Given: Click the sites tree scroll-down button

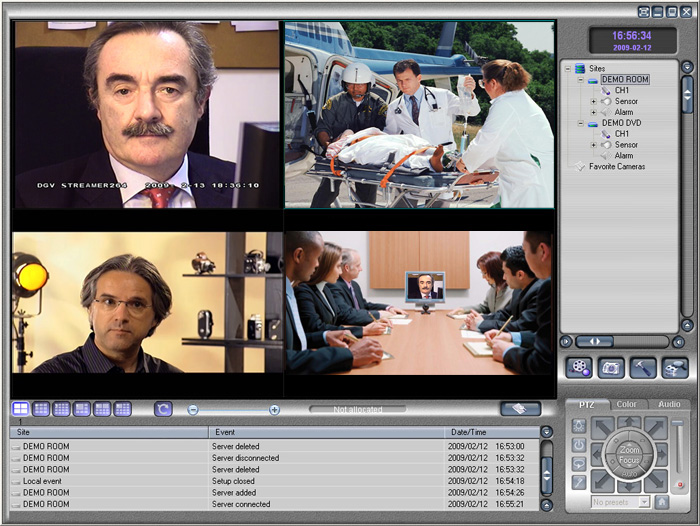Looking at the screenshot, I should (x=687, y=325).
